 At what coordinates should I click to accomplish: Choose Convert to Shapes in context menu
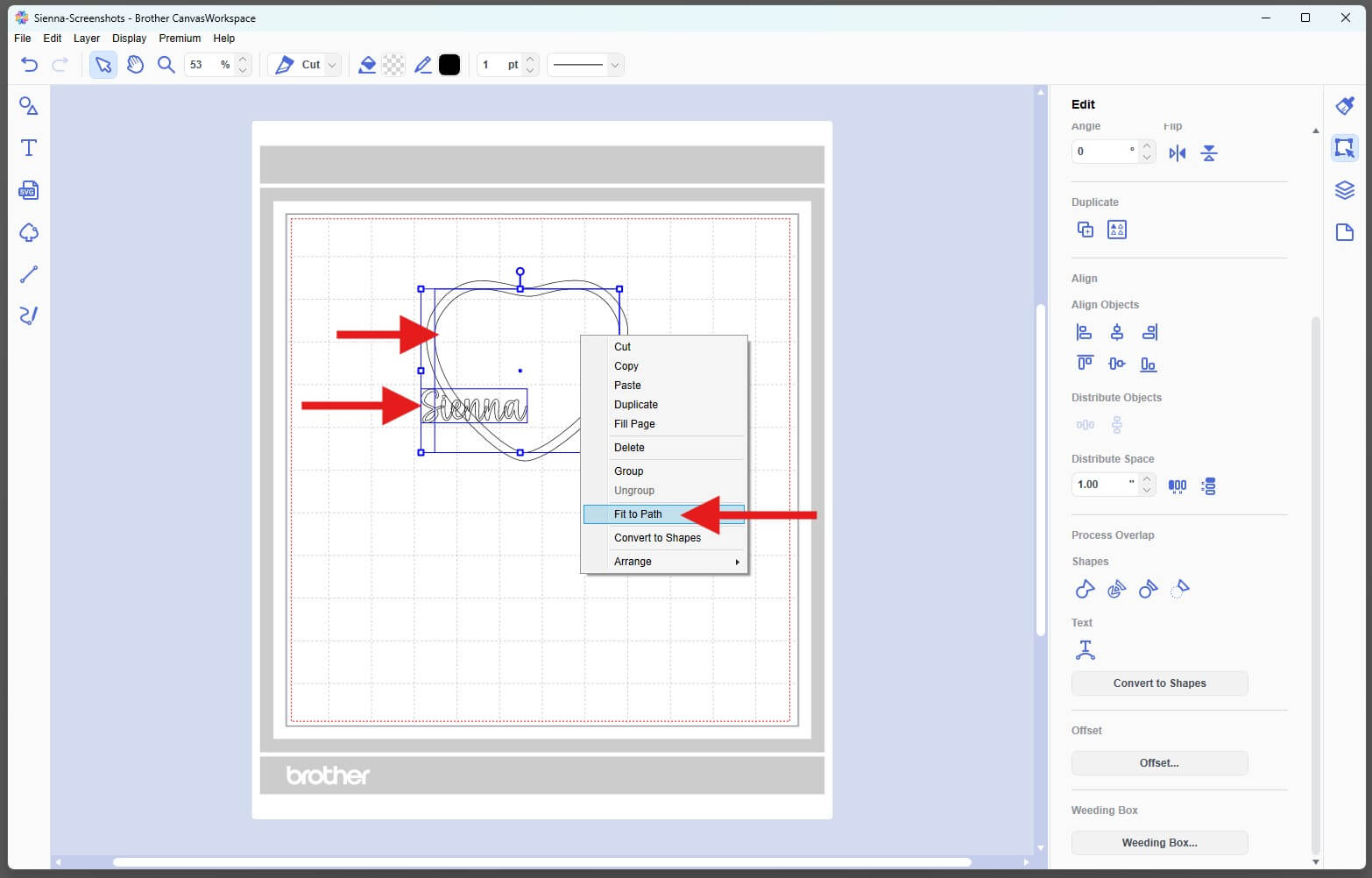(x=664, y=538)
